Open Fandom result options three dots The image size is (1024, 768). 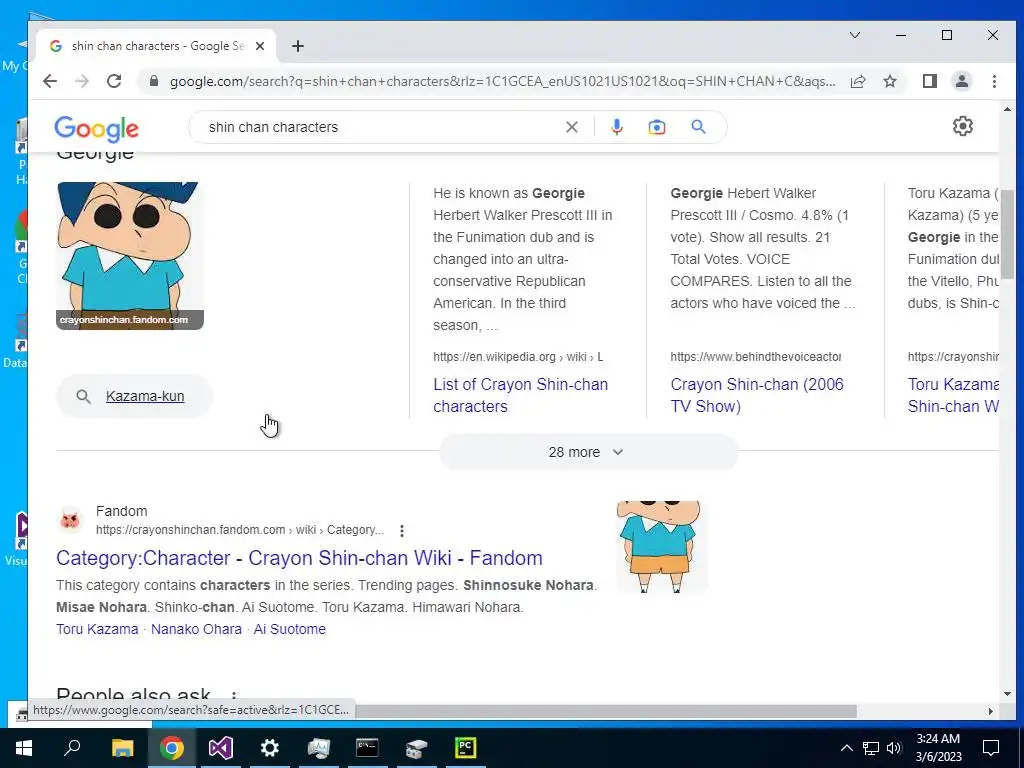(x=402, y=530)
